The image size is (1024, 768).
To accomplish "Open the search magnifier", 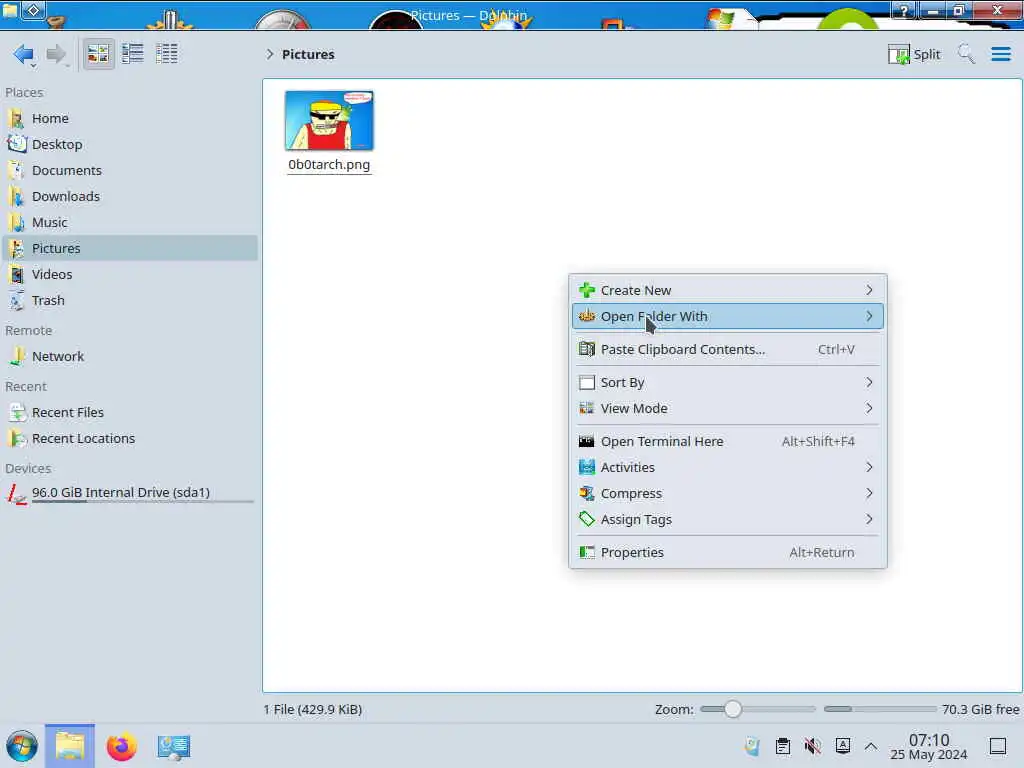I will pos(966,54).
